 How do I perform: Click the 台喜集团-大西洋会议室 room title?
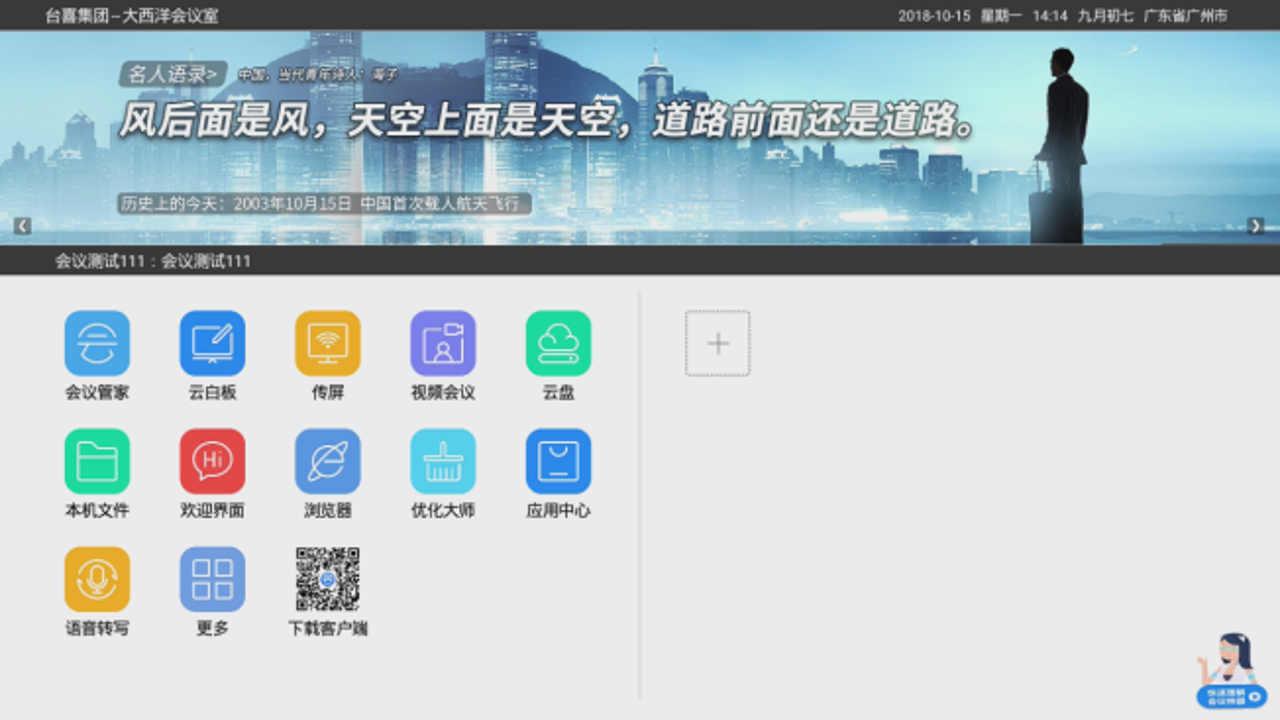[132, 15]
